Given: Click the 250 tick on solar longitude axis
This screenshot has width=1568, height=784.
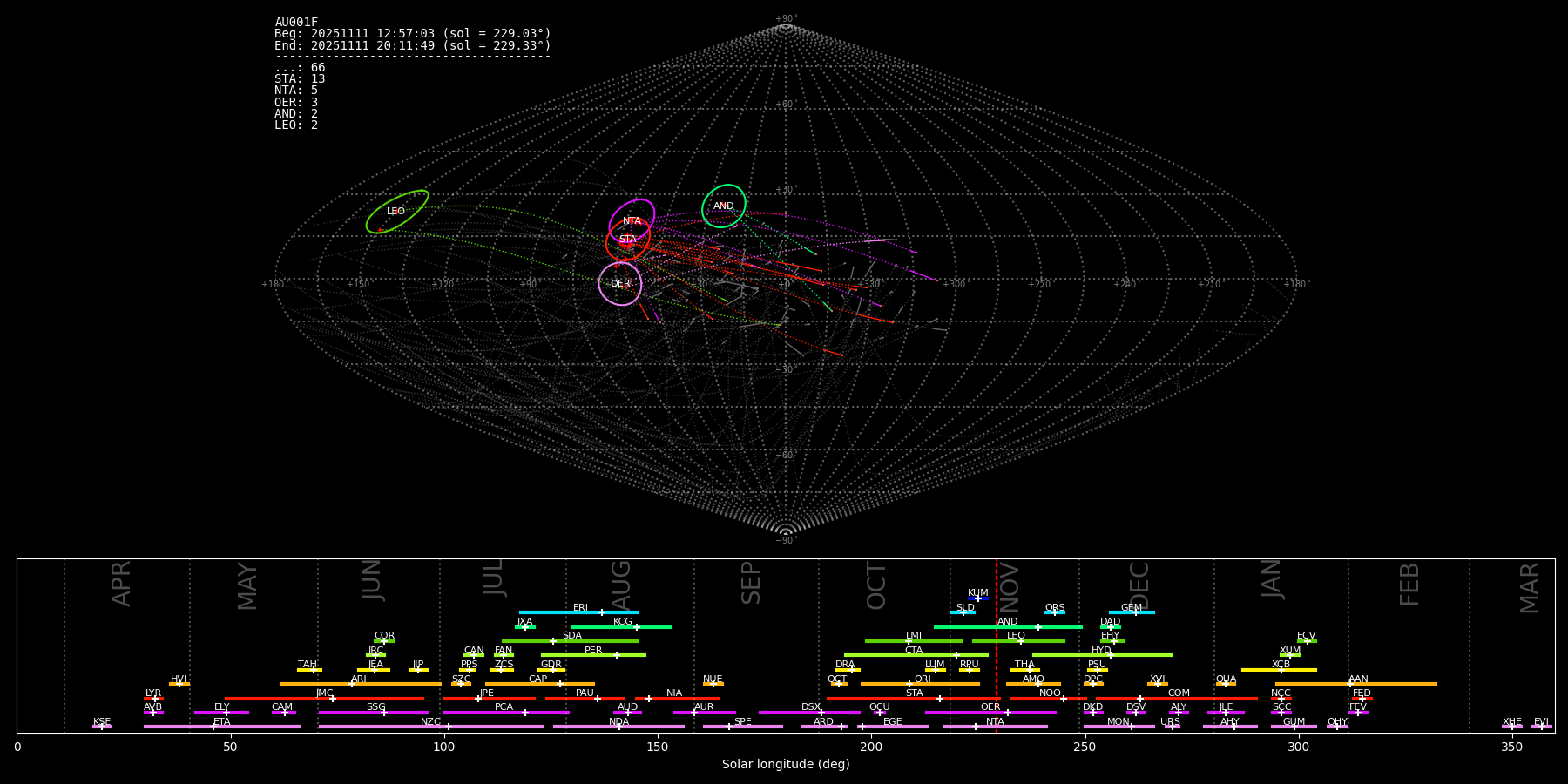Looking at the screenshot, I should (1085, 747).
